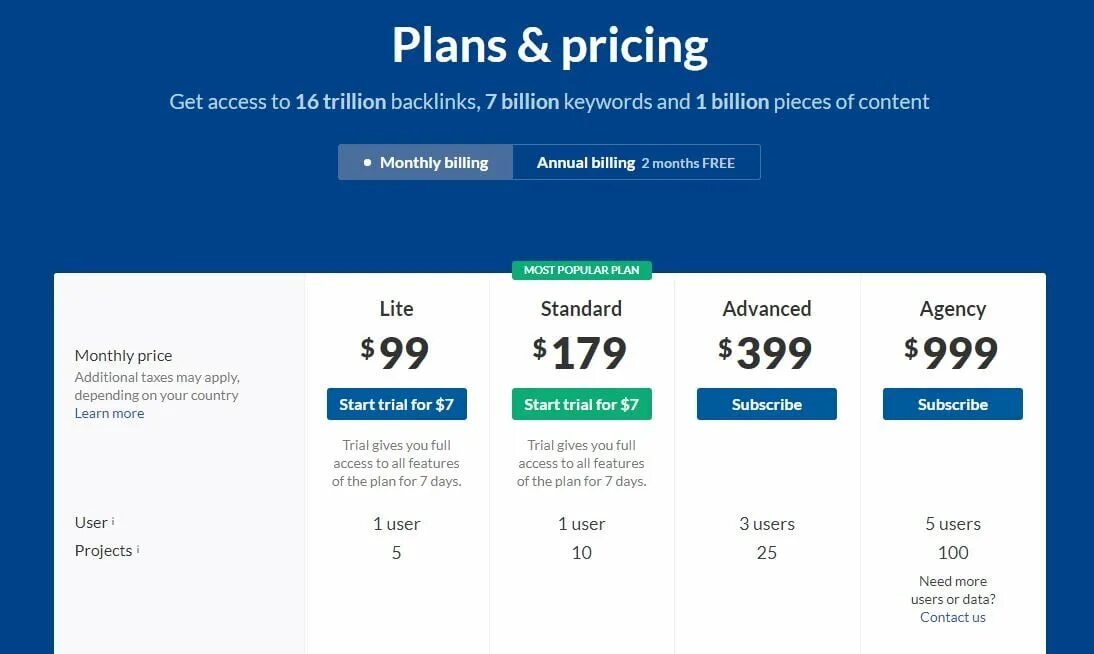The height and width of the screenshot is (654, 1094).
Task: Start the Standard plan trial for $7
Action: [581, 404]
